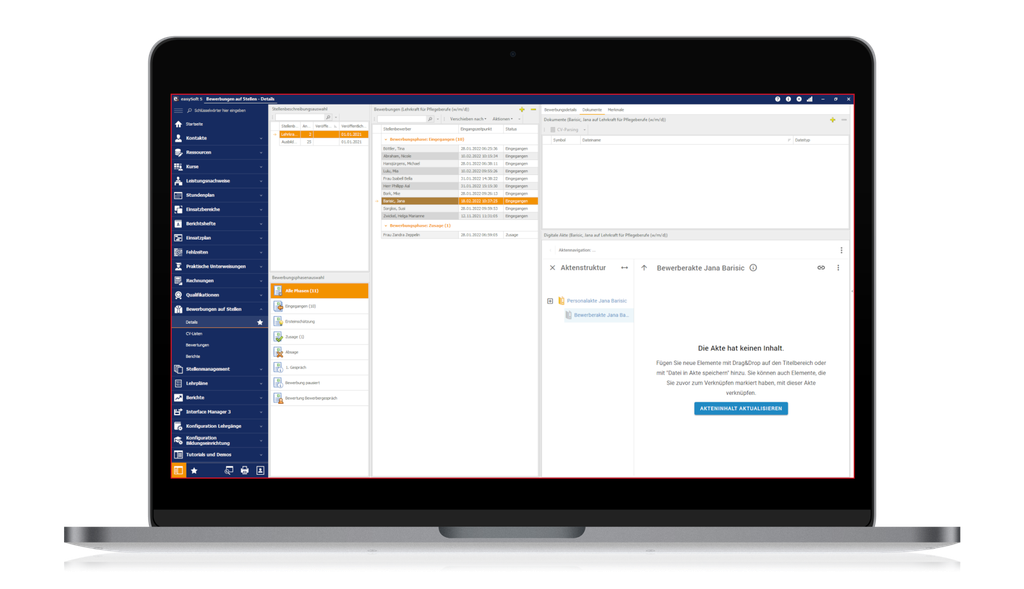The height and width of the screenshot is (589, 1024).
Task: Click the Berichtshefte sidebar icon
Action: pos(178,224)
